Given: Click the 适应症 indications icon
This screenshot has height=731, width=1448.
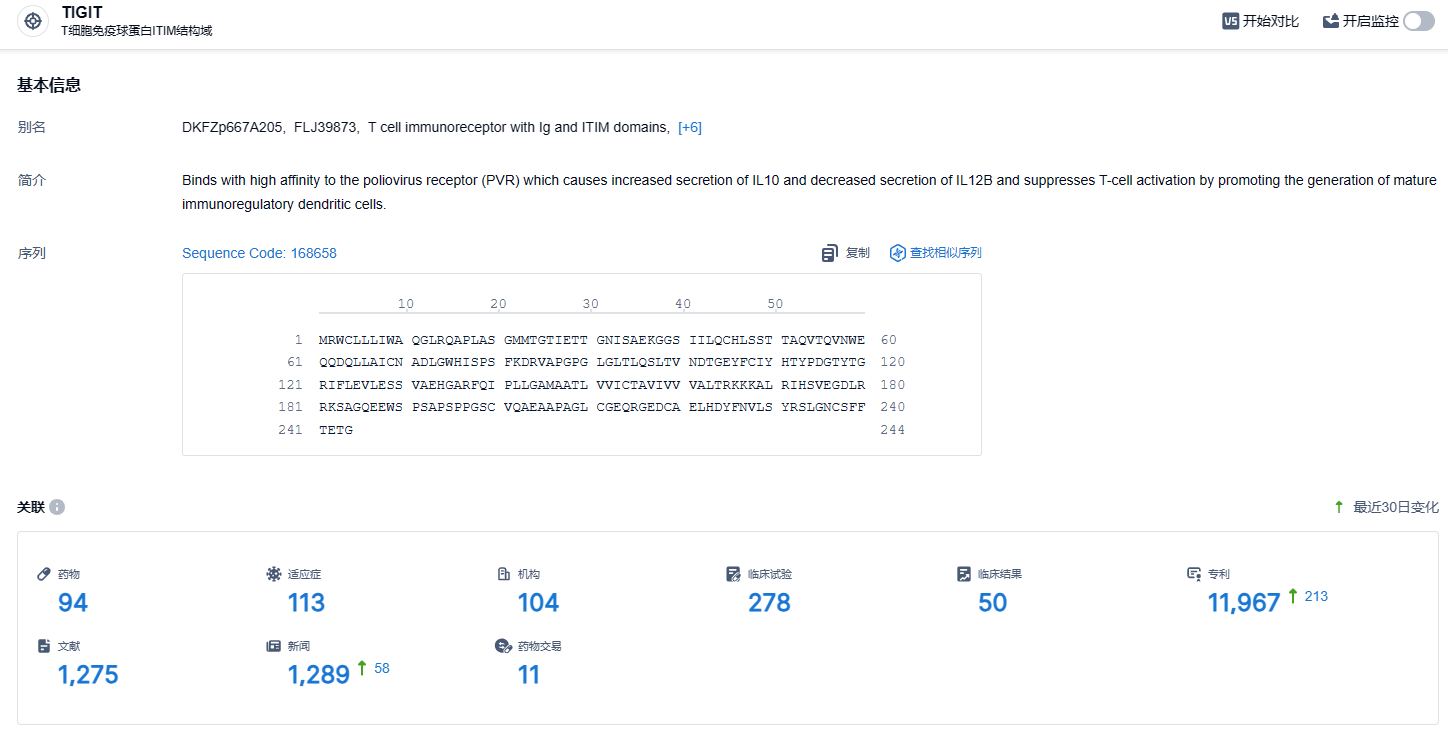Looking at the screenshot, I should point(274,574).
